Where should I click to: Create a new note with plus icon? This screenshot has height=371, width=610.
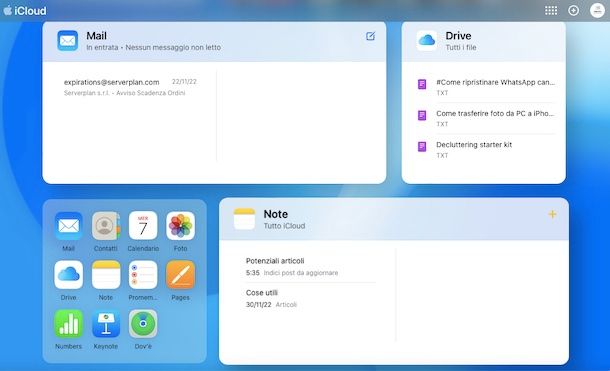click(552, 214)
